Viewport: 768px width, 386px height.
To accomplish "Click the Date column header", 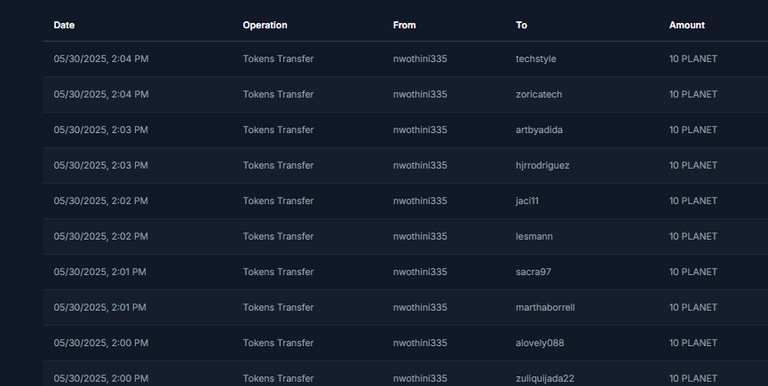I will 64,25.
